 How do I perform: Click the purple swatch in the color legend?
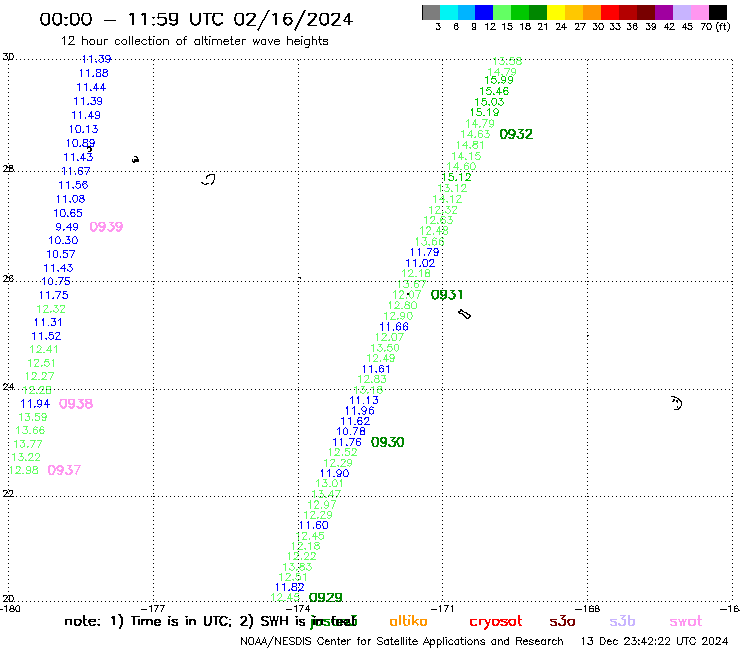(664, 12)
